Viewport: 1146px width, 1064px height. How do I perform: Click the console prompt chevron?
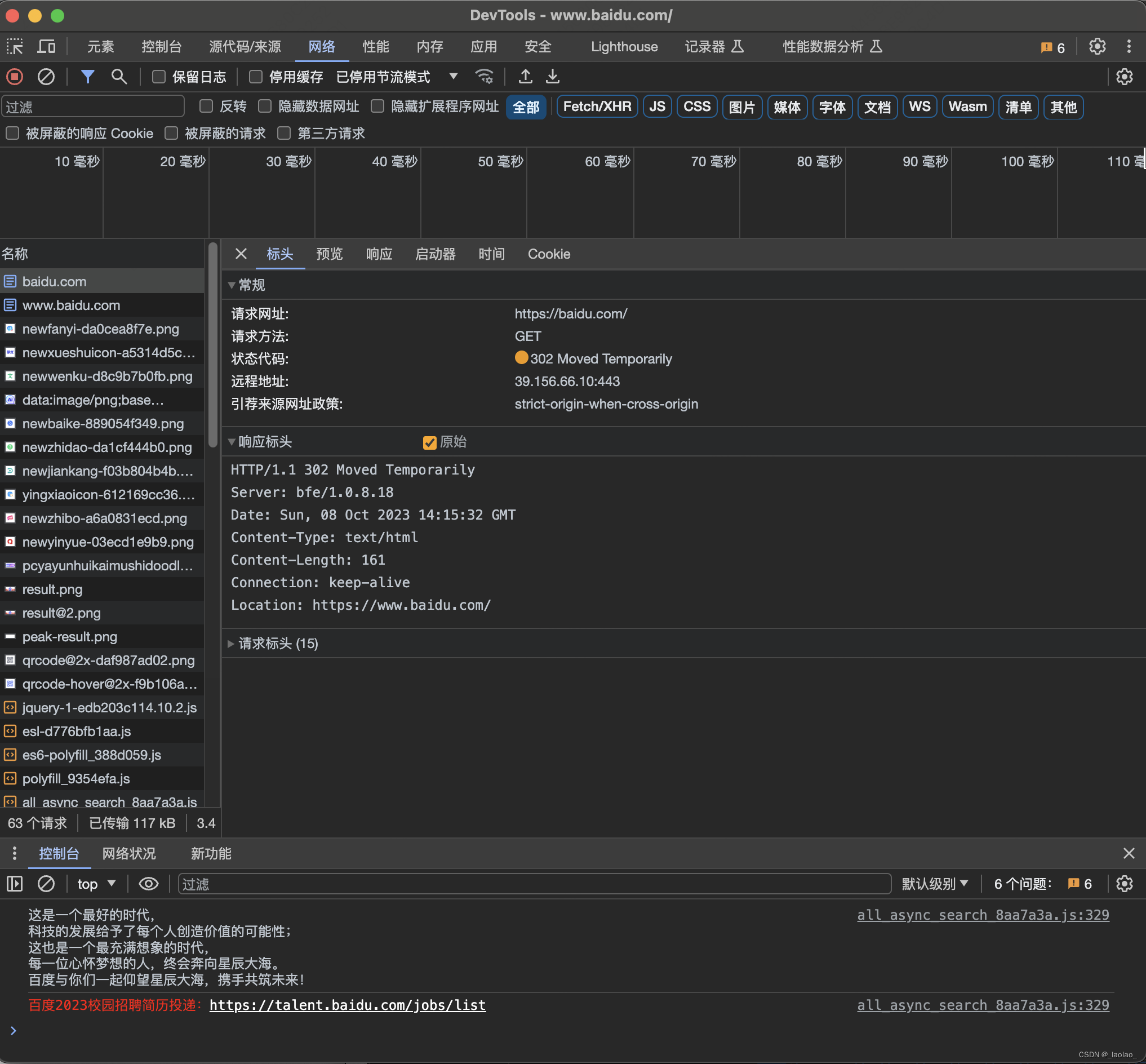[13, 1031]
